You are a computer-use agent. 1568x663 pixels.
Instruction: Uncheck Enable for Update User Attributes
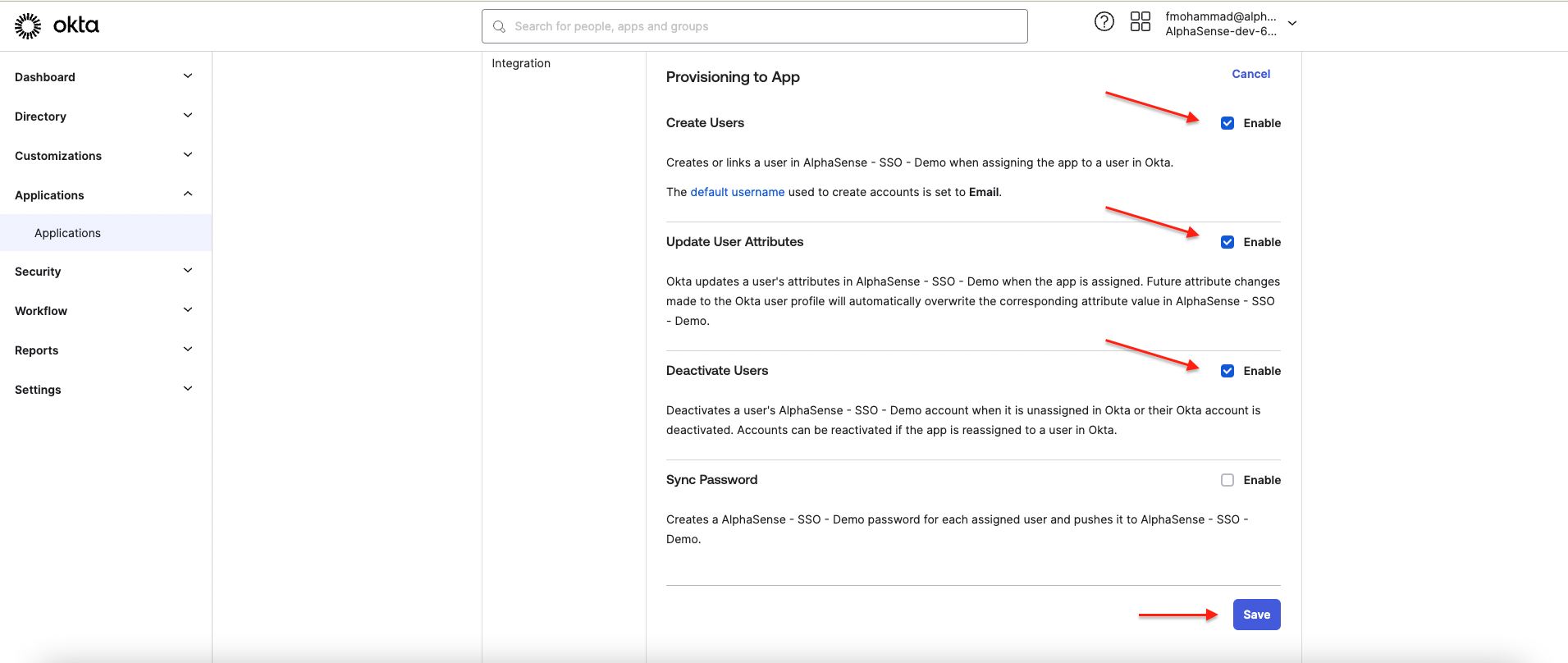[1227, 242]
